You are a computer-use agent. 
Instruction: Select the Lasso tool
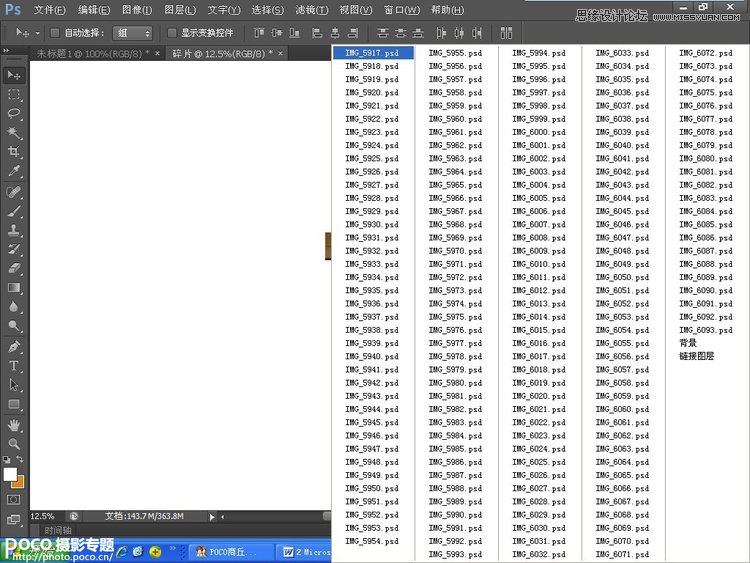(14, 114)
